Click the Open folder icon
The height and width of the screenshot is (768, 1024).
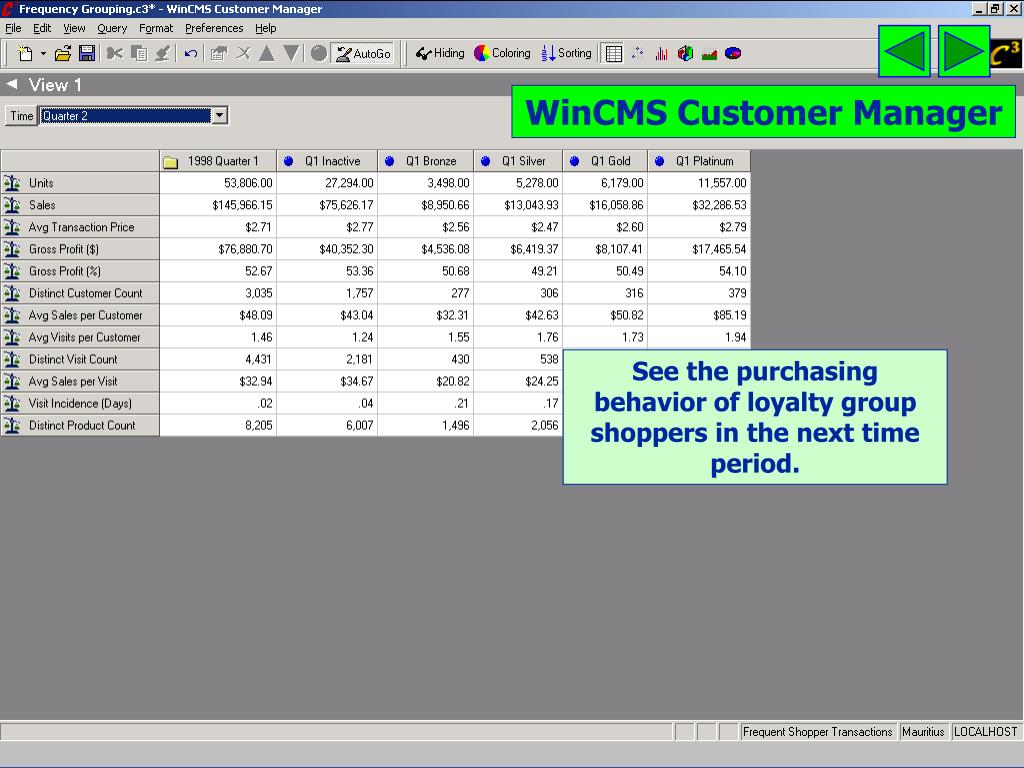(x=63, y=54)
